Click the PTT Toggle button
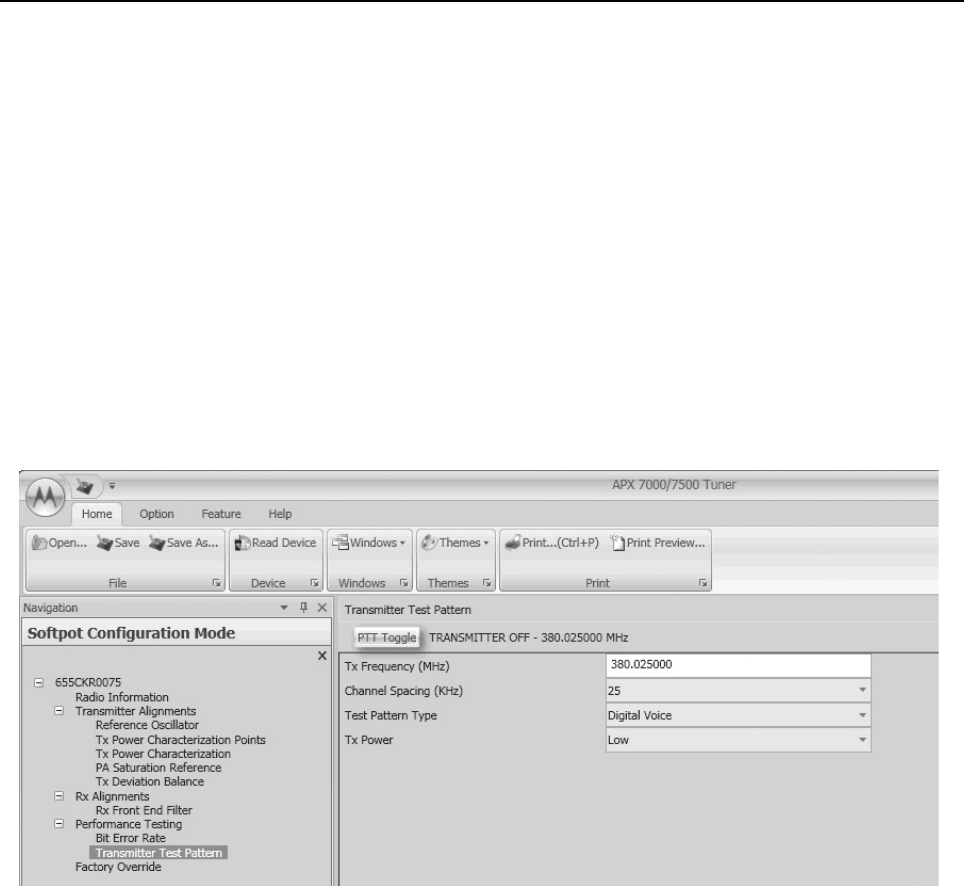 click(x=387, y=638)
